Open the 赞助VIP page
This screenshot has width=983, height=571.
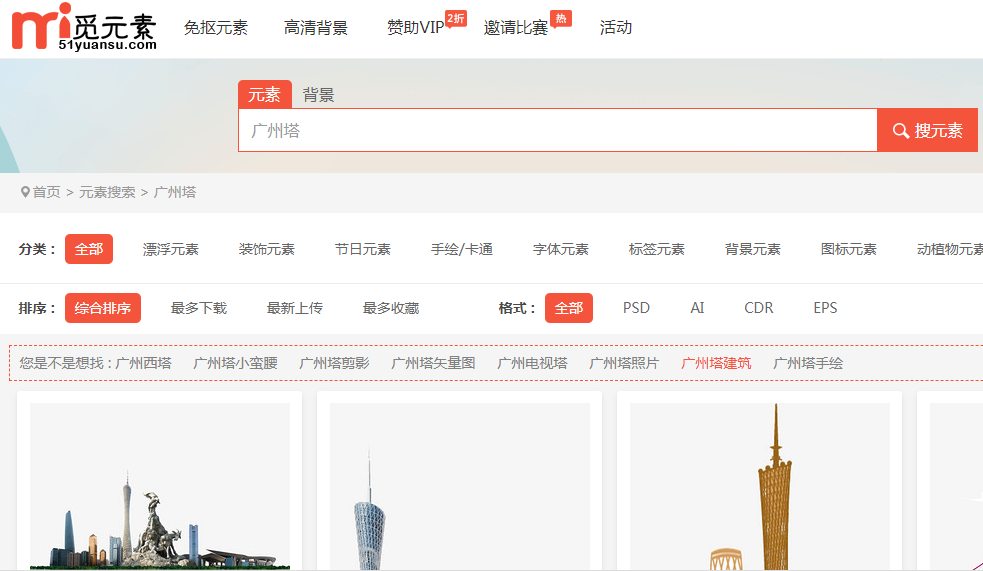coord(416,28)
